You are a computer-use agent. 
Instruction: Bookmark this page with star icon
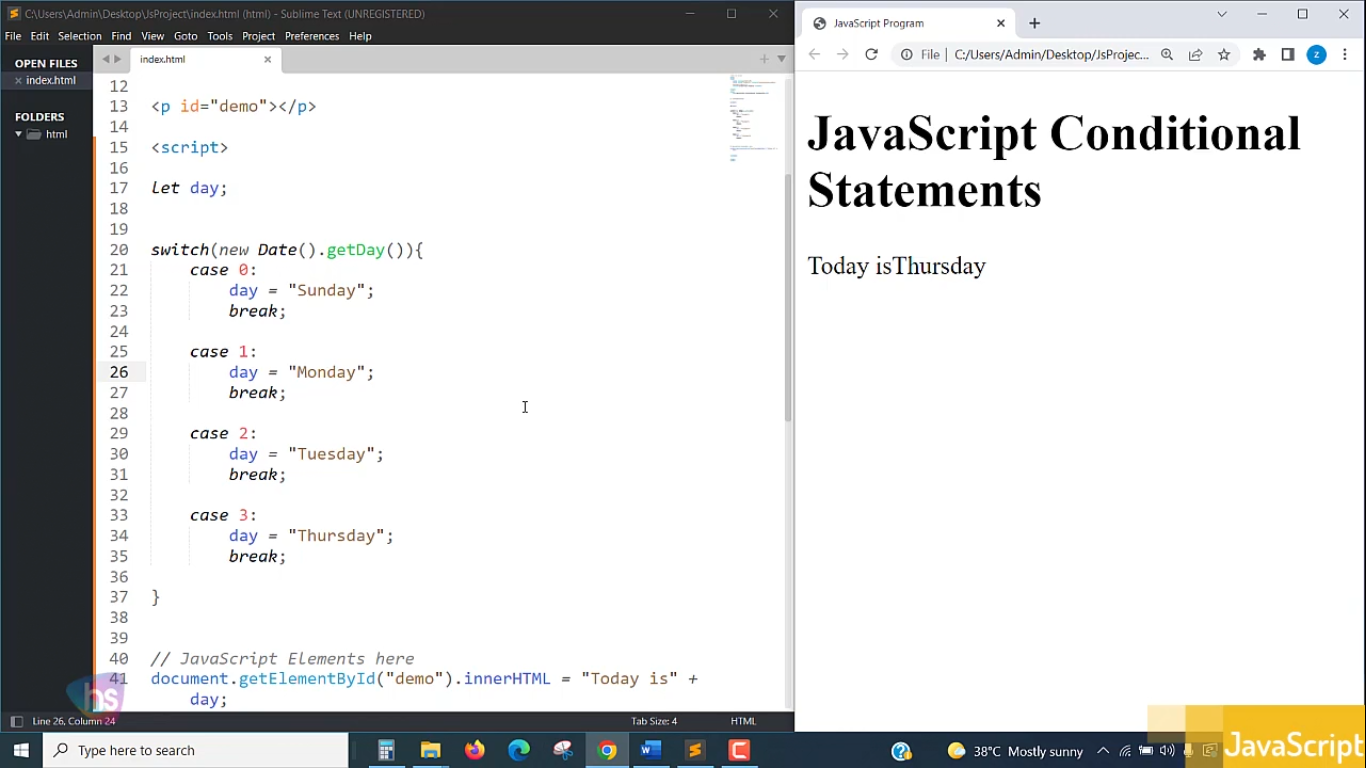[1224, 55]
